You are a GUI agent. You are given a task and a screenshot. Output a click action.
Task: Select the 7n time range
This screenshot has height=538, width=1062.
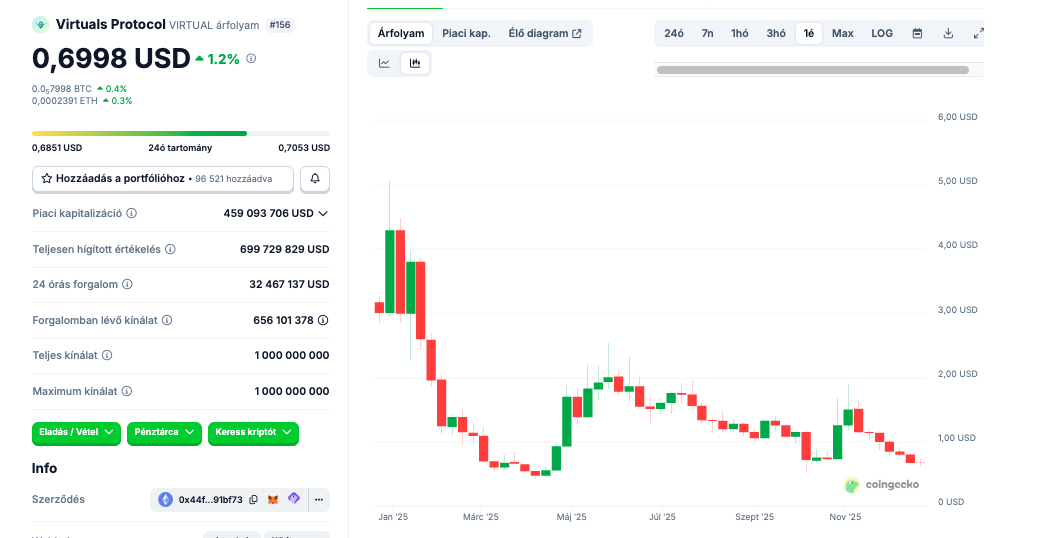pos(707,33)
